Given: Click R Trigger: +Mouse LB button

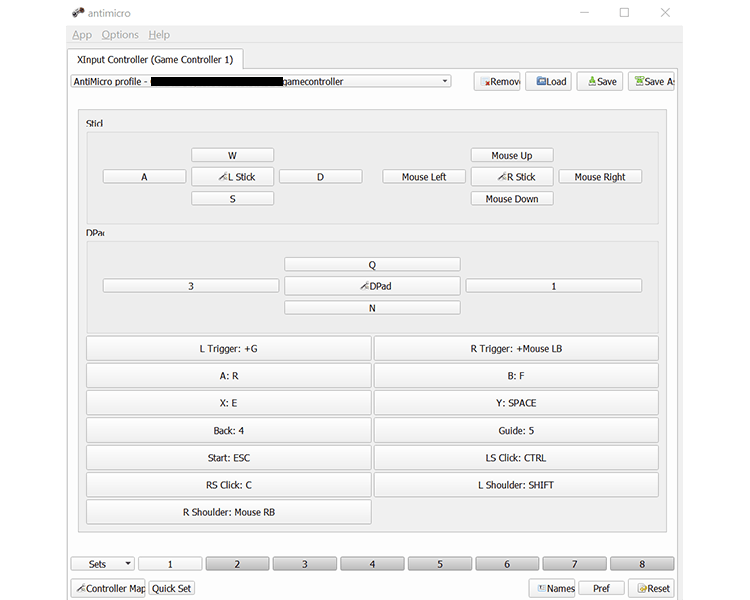Looking at the screenshot, I should pyautogui.click(x=516, y=348).
